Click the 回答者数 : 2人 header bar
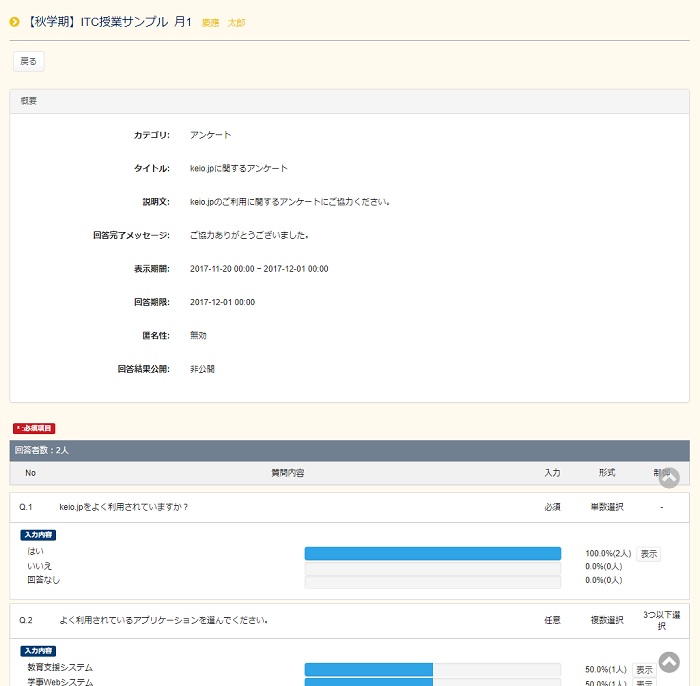700x686 pixels. pyautogui.click(x=349, y=451)
